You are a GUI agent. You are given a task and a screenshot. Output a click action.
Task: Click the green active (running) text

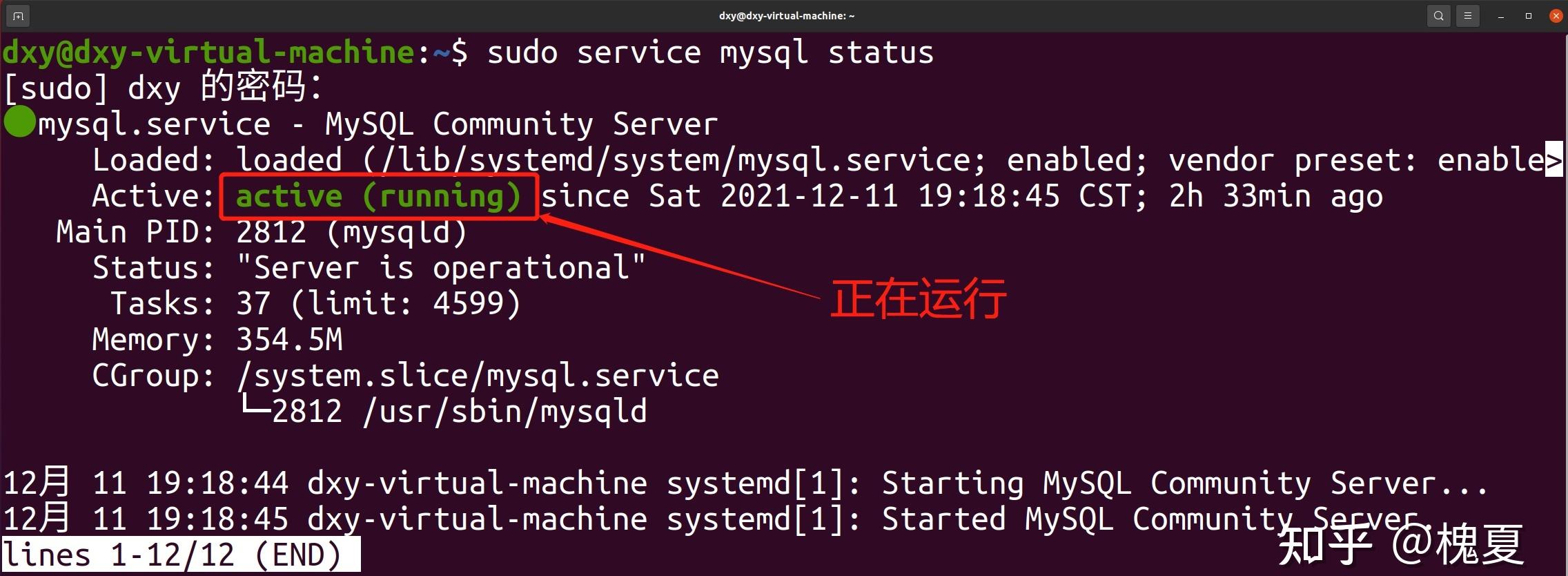click(x=378, y=196)
